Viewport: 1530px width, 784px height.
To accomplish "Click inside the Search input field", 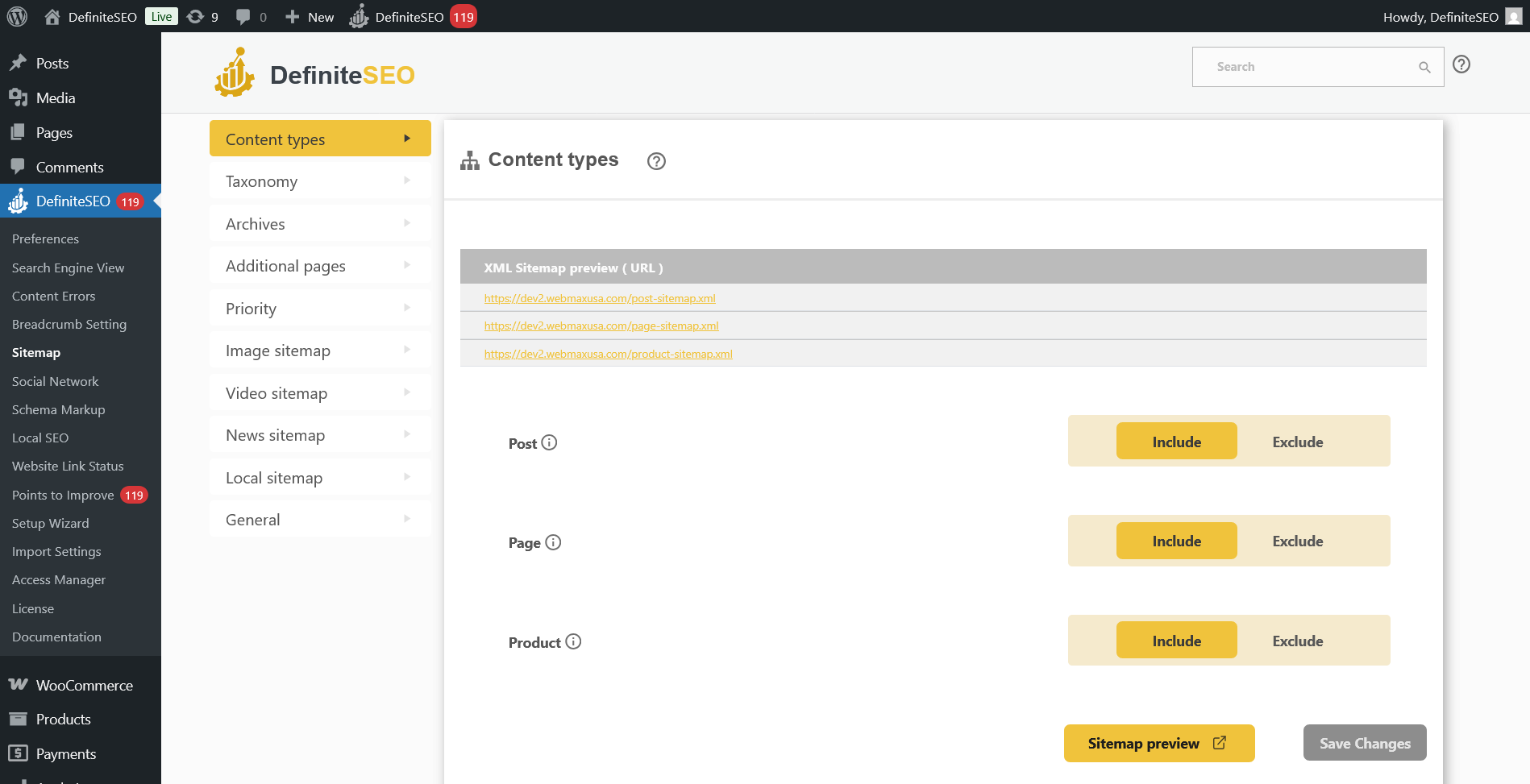I will pos(1306,66).
